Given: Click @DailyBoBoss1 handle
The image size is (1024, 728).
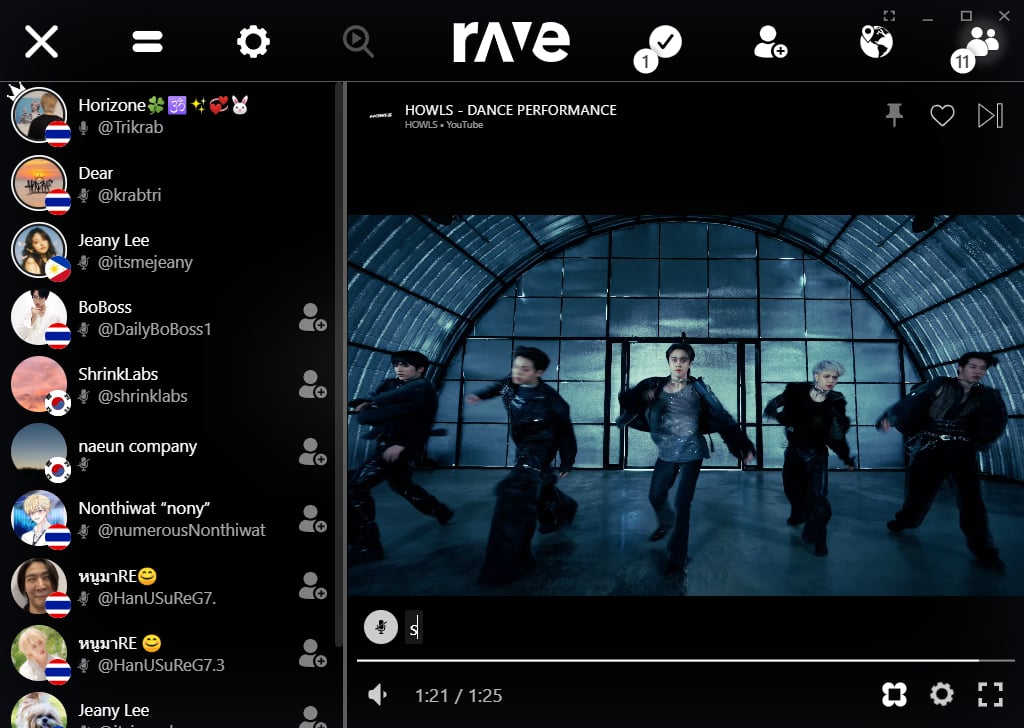Looking at the screenshot, I should (155, 329).
